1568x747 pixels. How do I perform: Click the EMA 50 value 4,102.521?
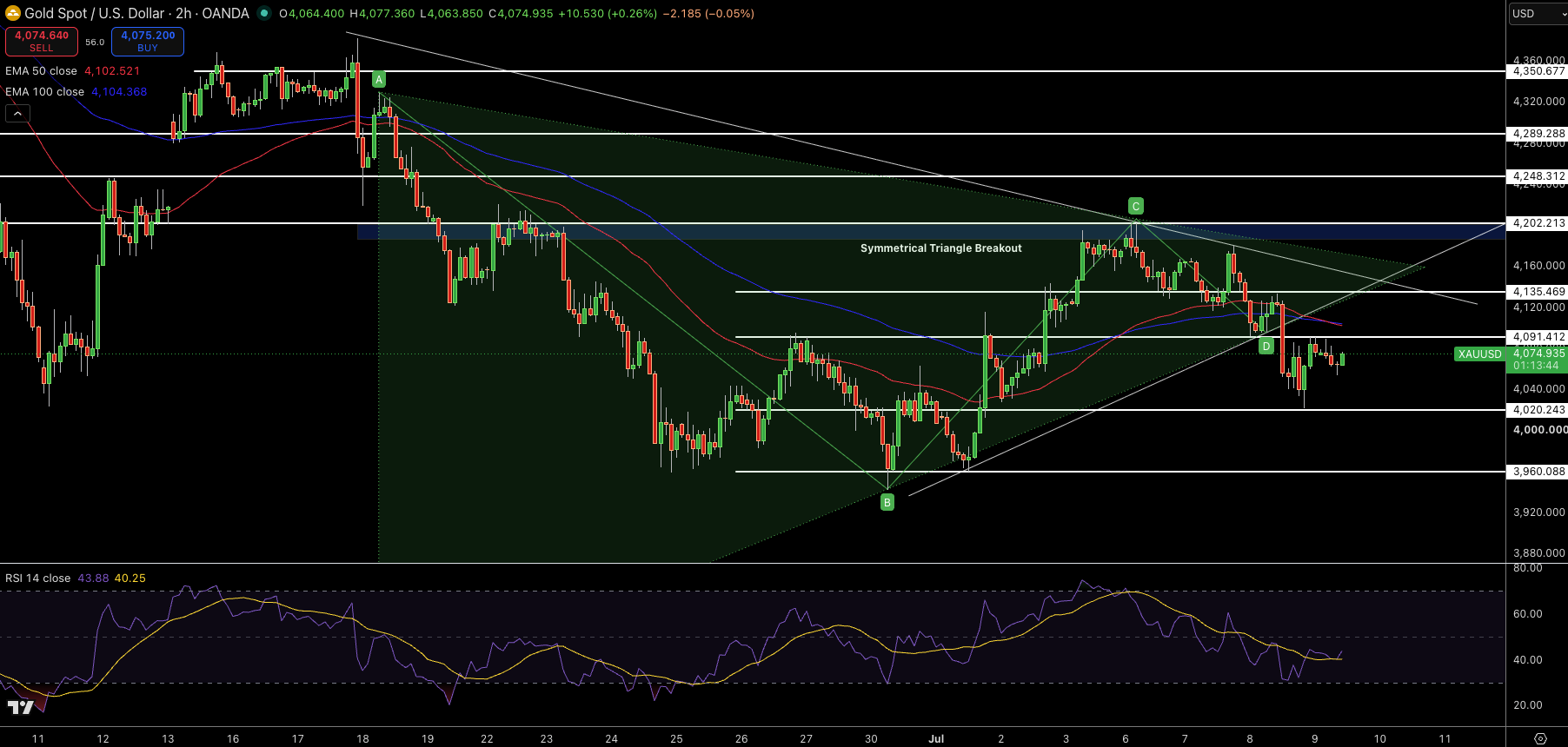(x=112, y=71)
